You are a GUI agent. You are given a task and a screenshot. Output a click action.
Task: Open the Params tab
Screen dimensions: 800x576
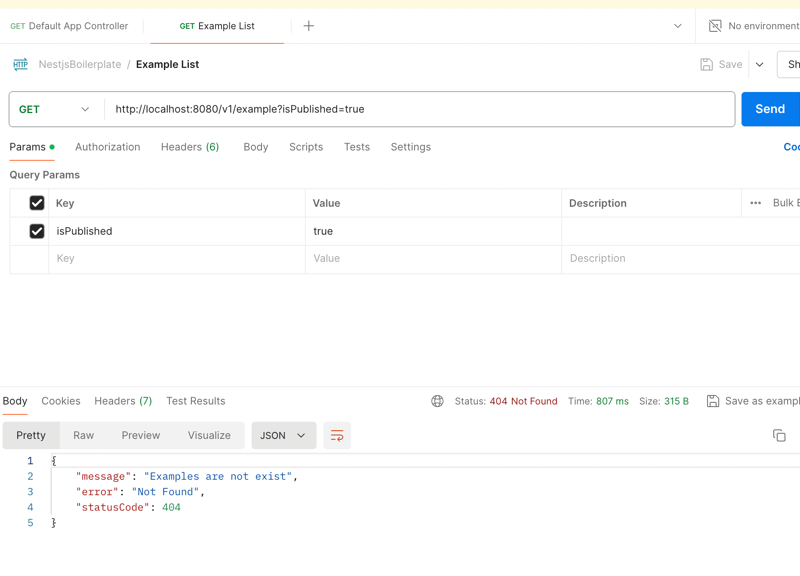(x=32, y=147)
